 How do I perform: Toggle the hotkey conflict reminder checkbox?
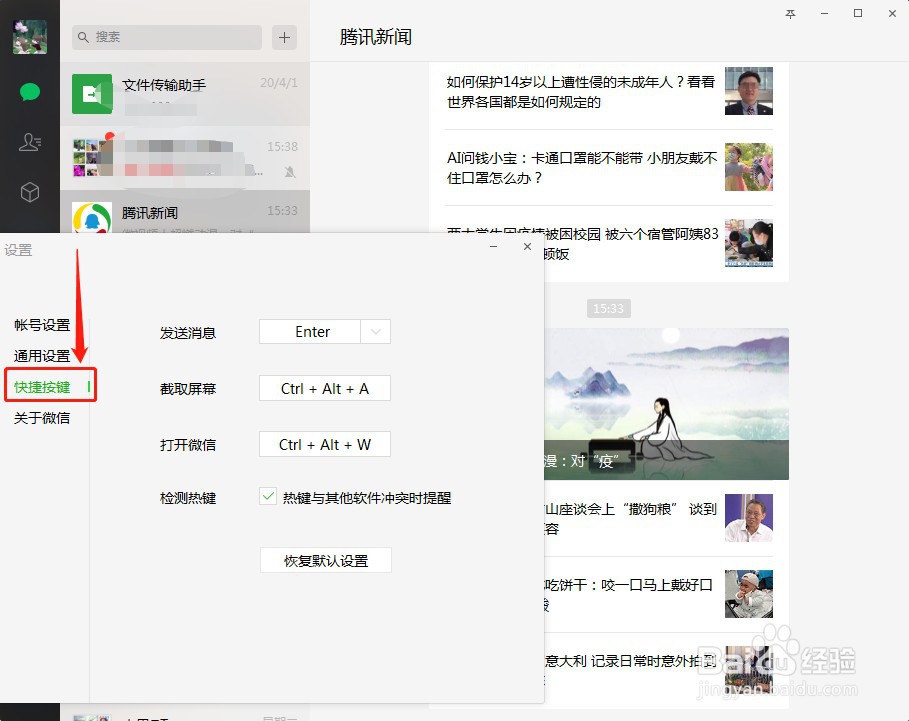266,498
